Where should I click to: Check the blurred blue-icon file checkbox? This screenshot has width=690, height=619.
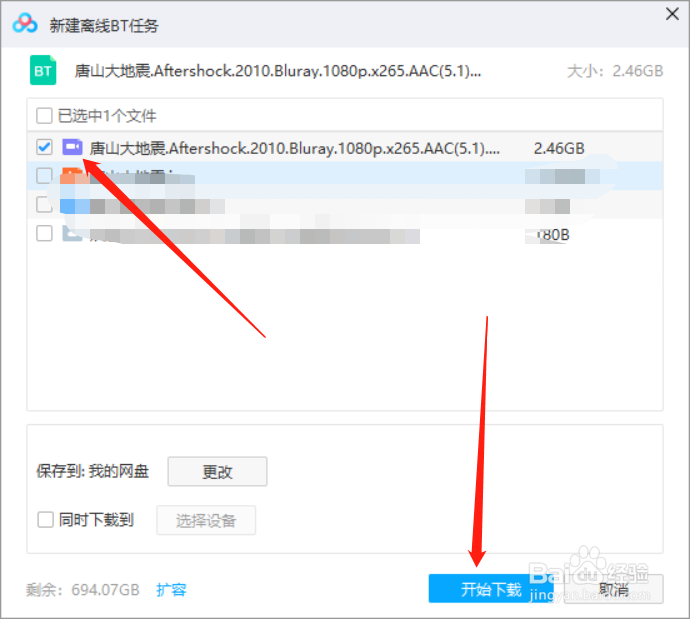[x=44, y=204]
